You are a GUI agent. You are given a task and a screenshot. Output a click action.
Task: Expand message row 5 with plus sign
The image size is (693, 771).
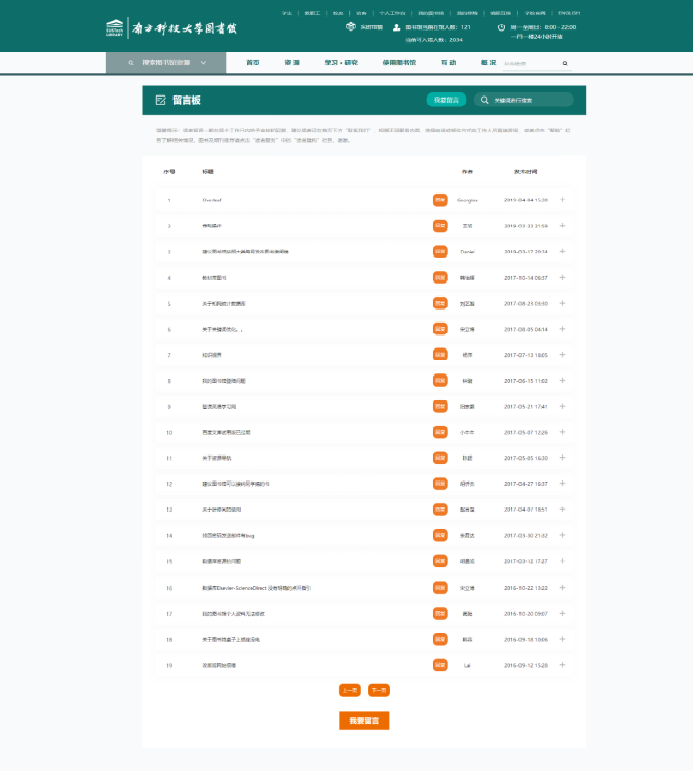pos(563,303)
